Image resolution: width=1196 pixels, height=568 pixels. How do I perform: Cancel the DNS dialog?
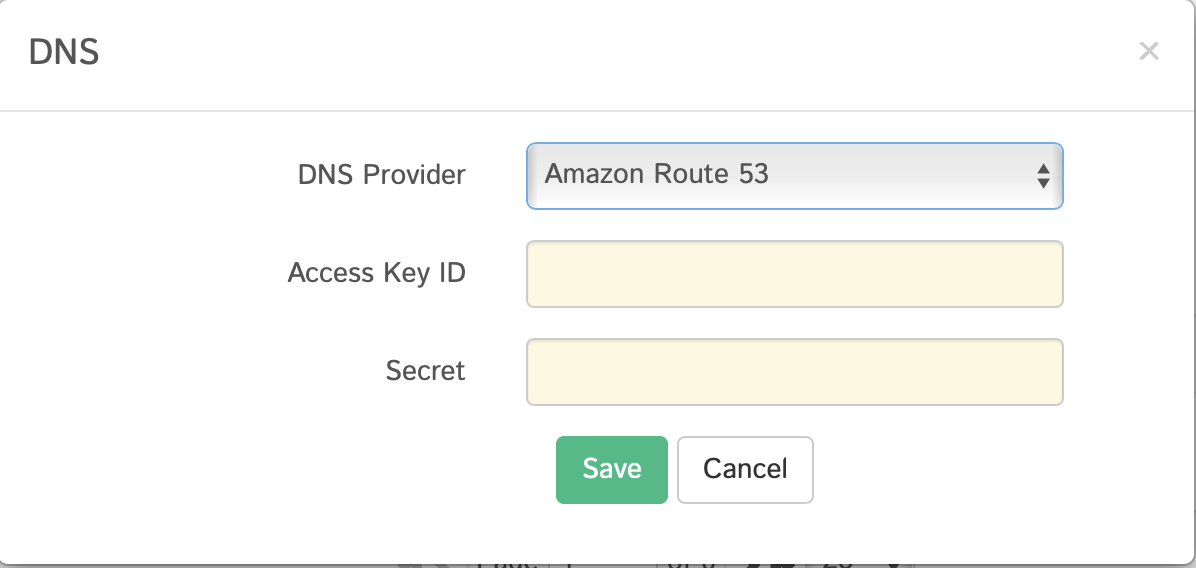[745, 469]
